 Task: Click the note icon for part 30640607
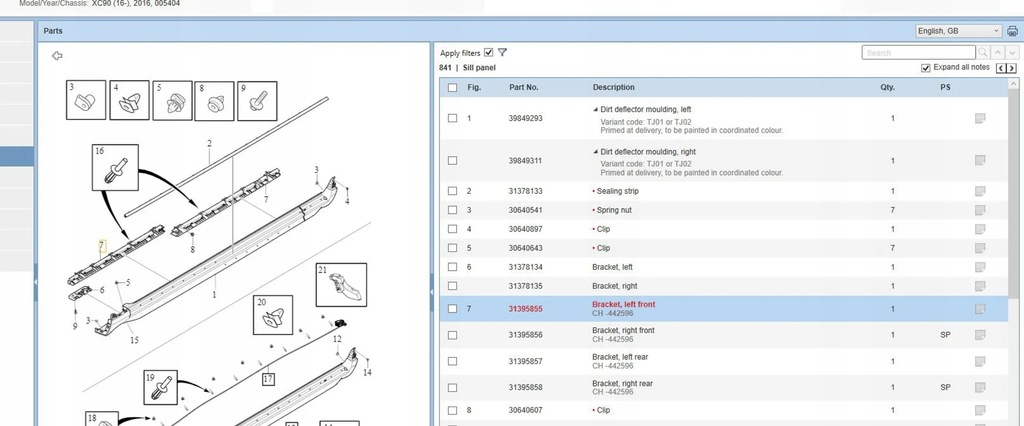980,410
